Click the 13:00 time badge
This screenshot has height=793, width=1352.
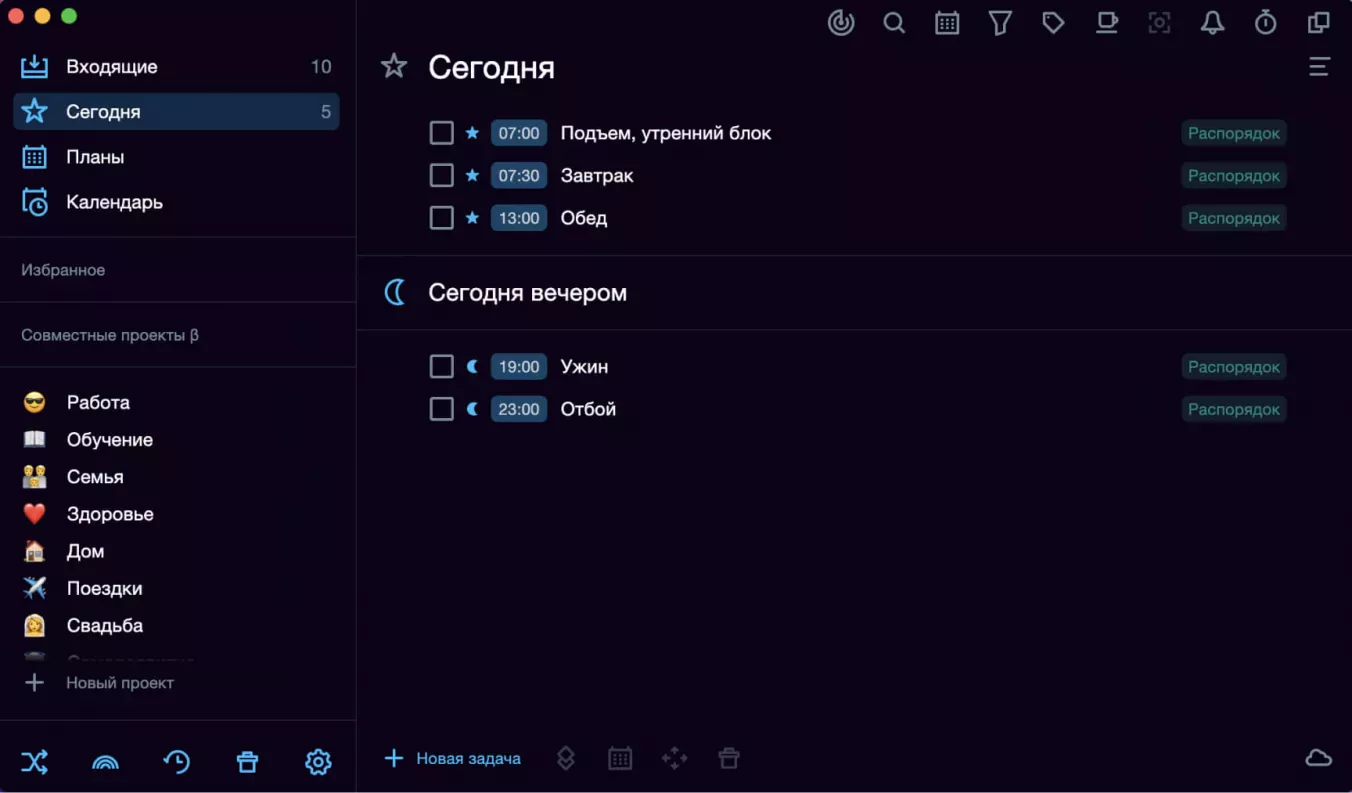pos(519,218)
